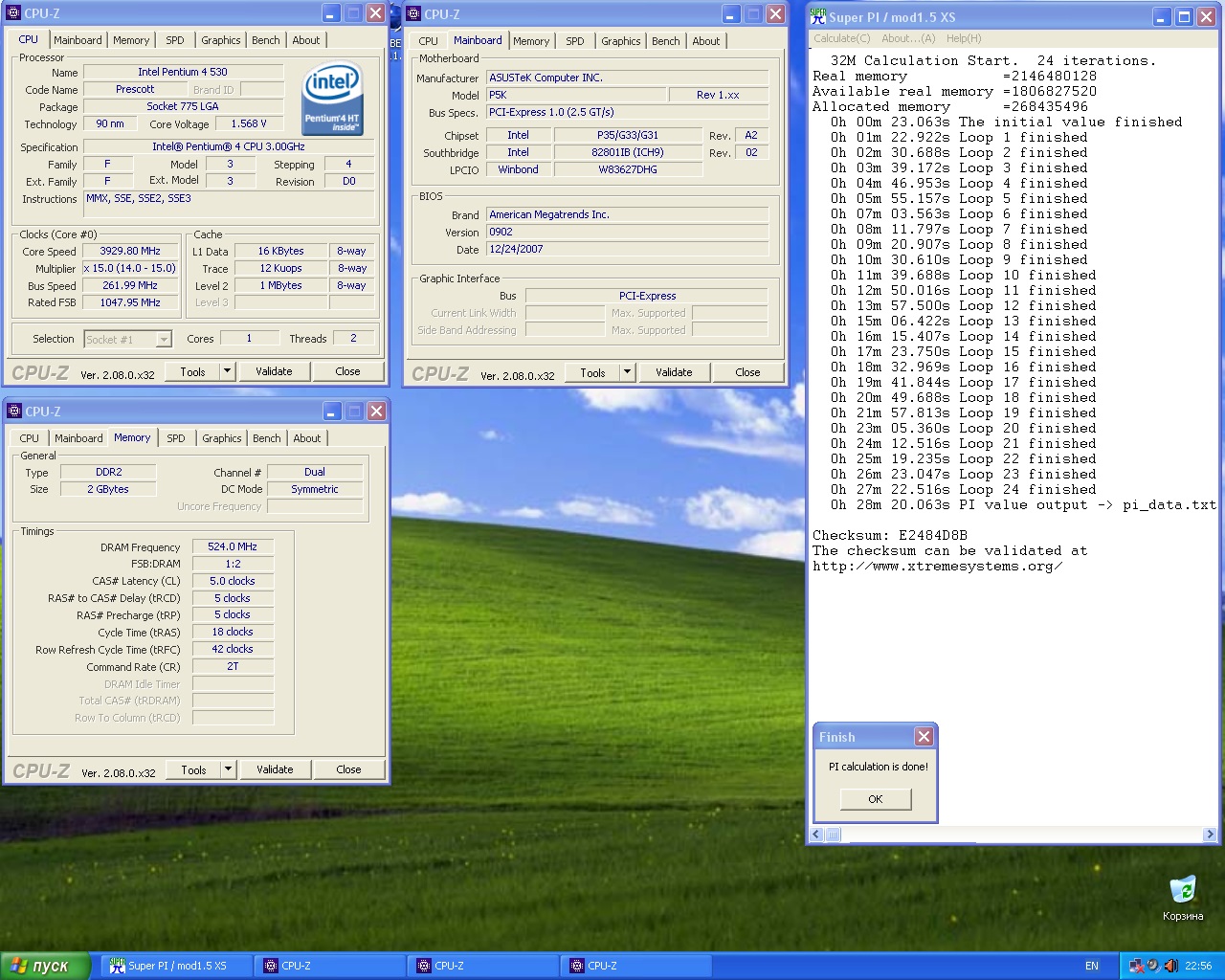Select Memory tab in the Motherboard window
The height and width of the screenshot is (980, 1225).
(531, 41)
